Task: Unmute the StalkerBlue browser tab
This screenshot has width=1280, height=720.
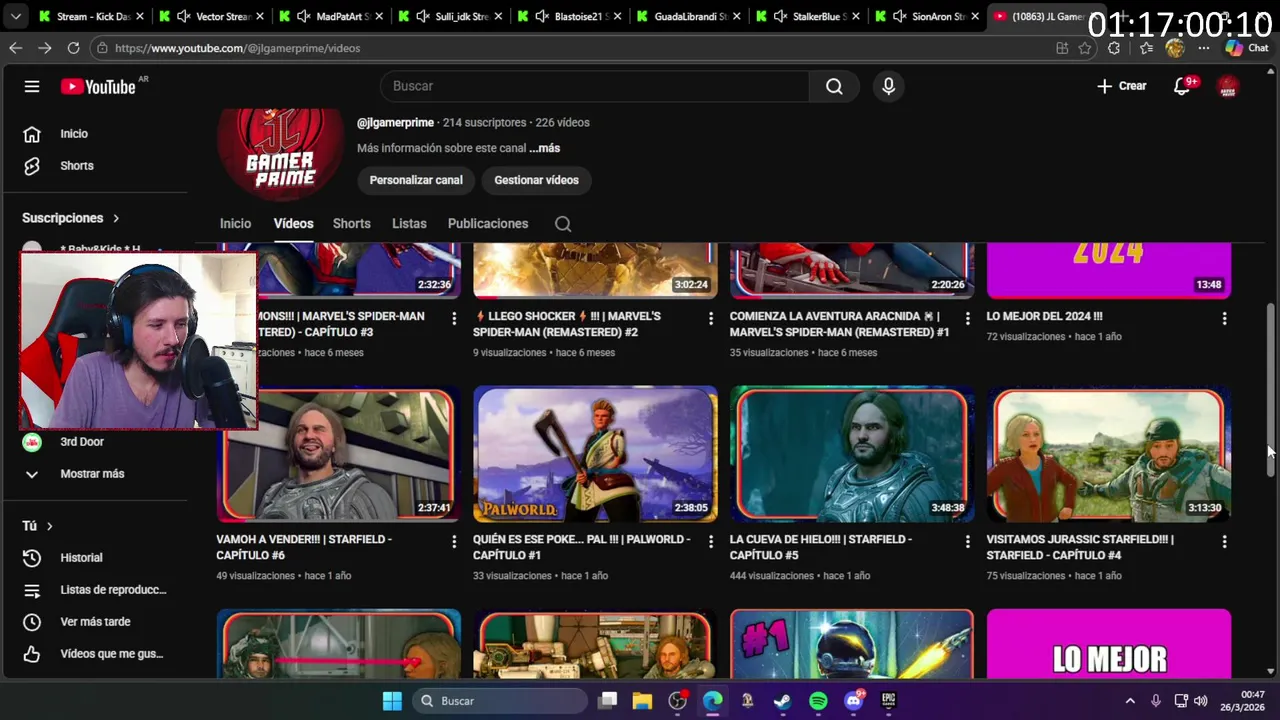Action: 781,17
